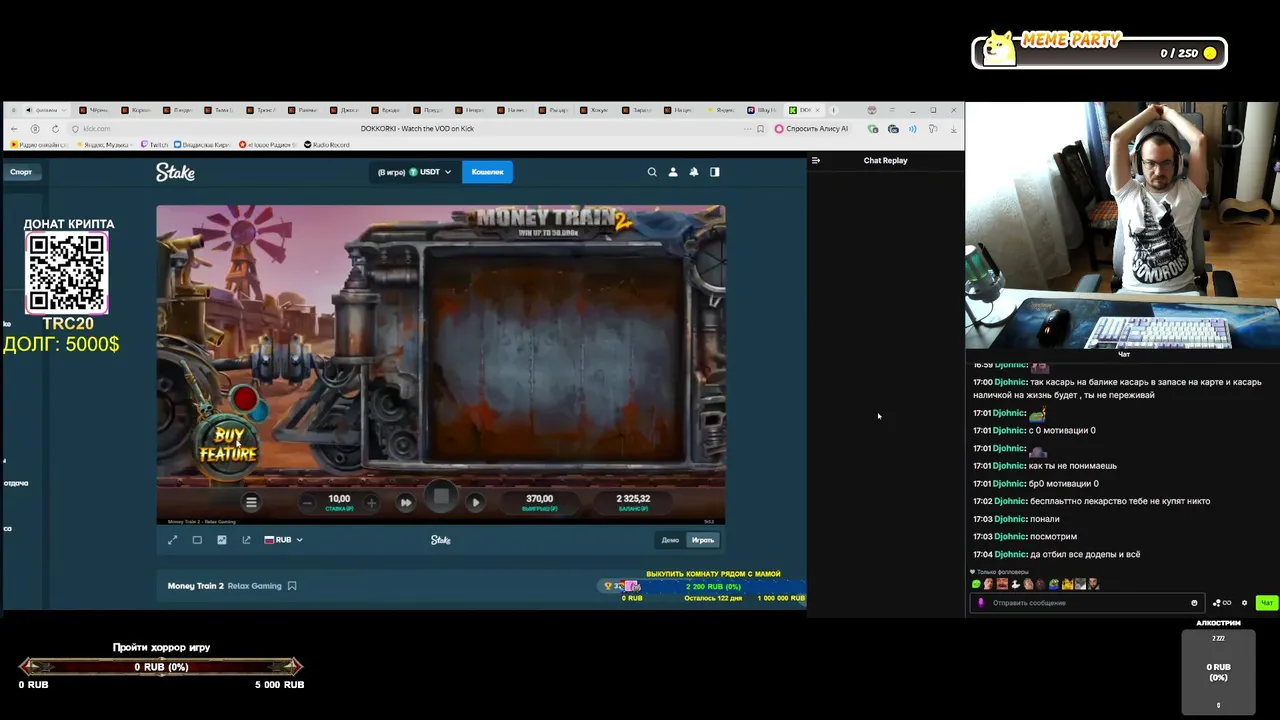Click the kick.com address bar
1280x720 pixels.
pos(97,128)
